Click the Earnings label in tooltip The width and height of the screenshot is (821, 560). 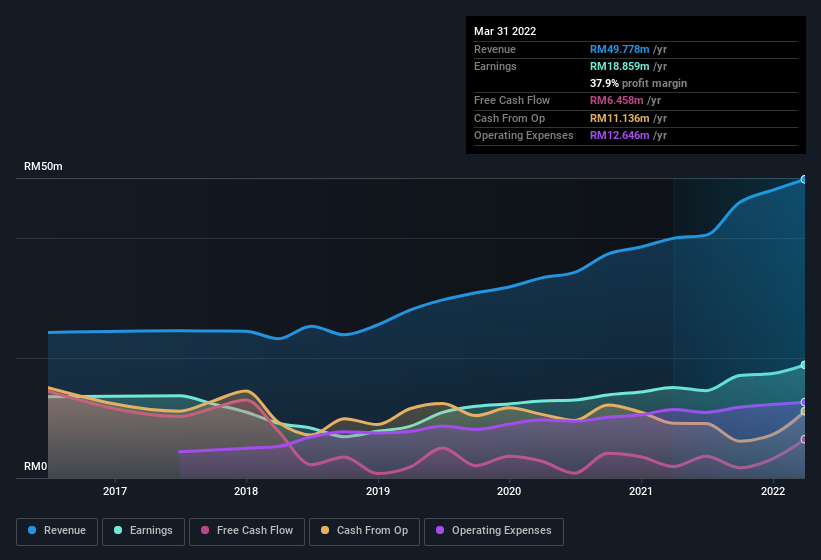tap(495, 66)
